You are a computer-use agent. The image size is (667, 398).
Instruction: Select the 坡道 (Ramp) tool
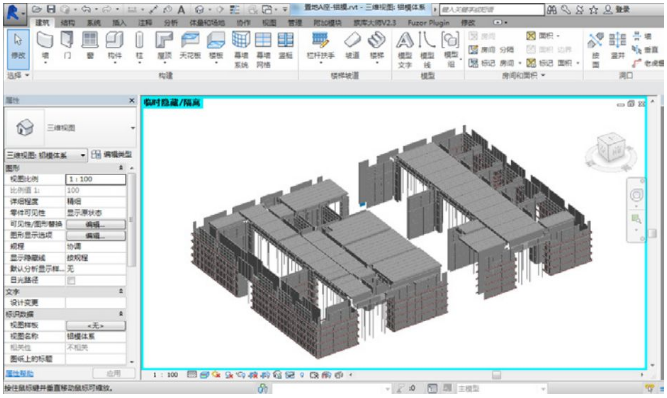point(352,46)
